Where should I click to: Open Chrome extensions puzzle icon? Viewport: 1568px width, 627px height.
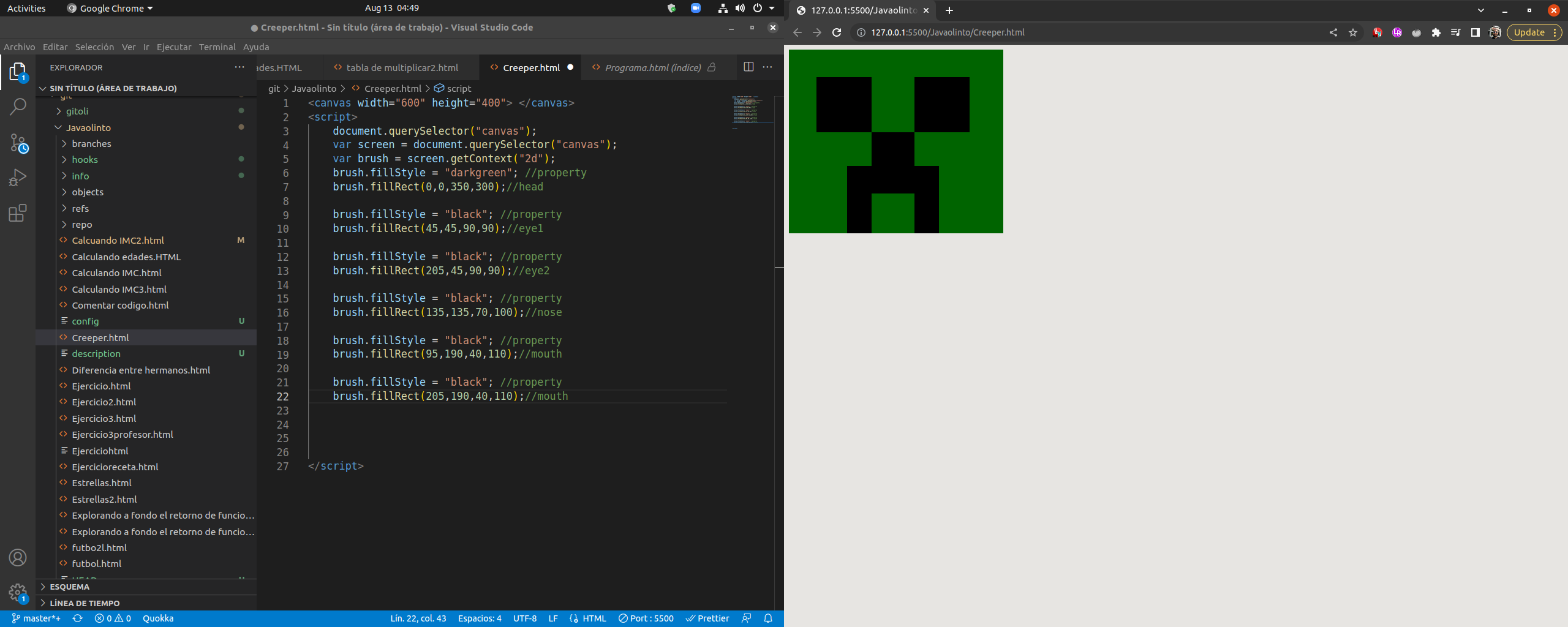pyautogui.click(x=1436, y=32)
